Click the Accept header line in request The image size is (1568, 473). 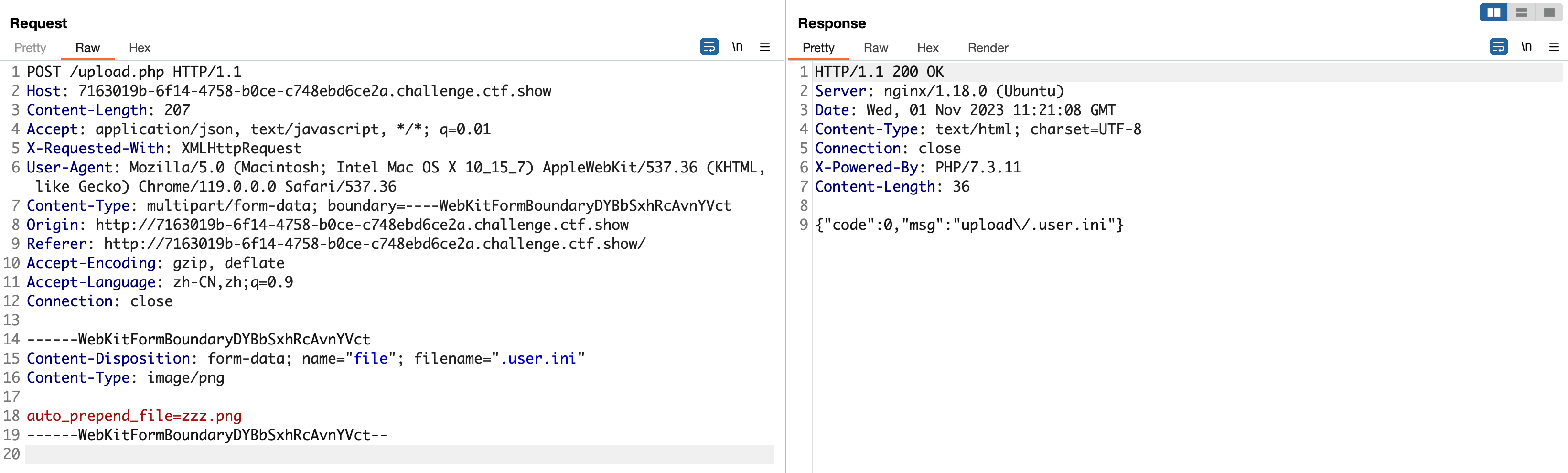tap(258, 129)
